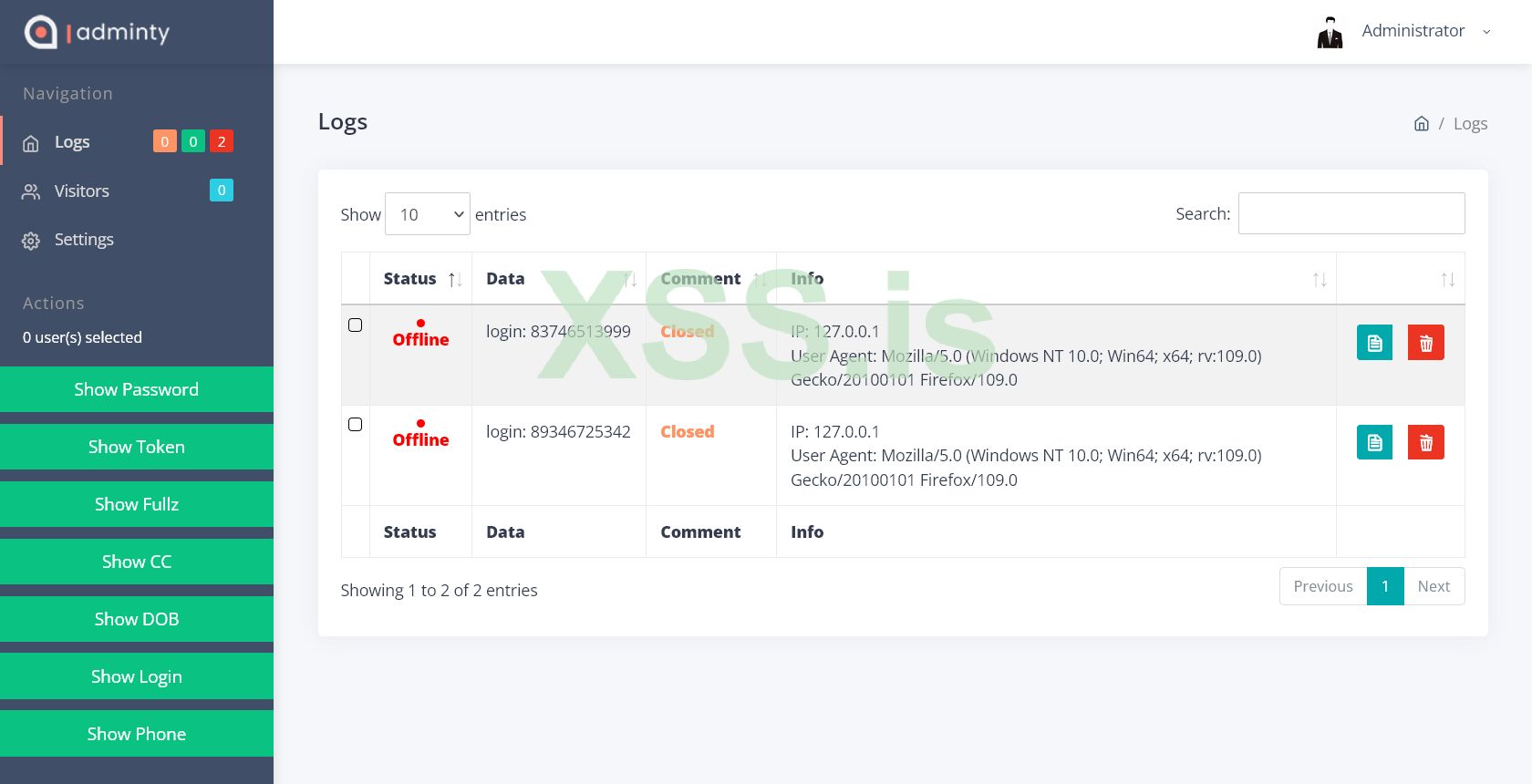Click the red 2 badge on Logs

pyautogui.click(x=222, y=141)
